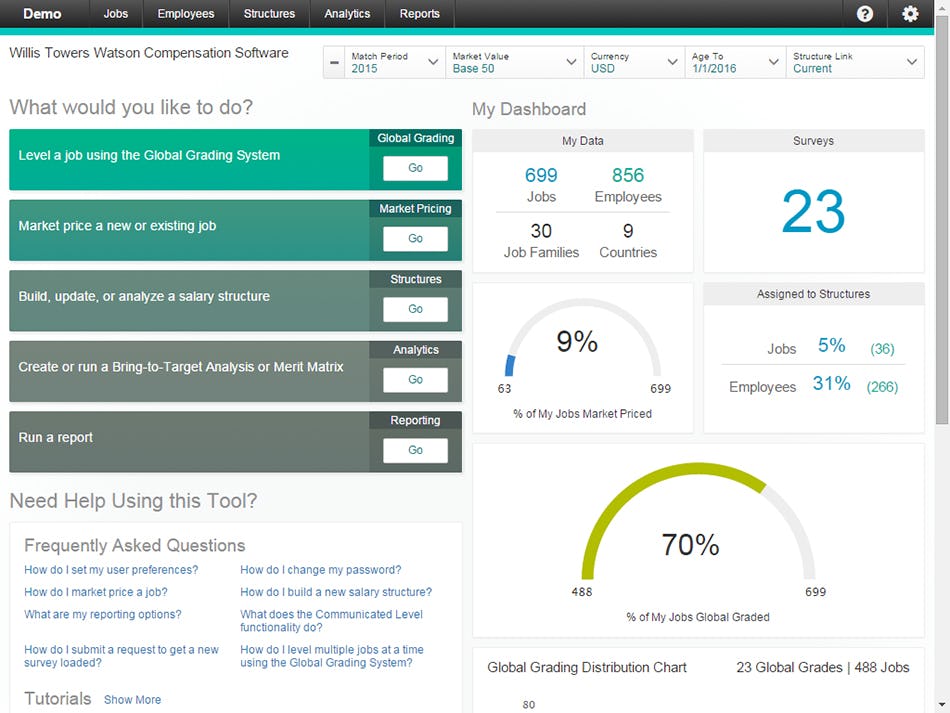Open the Jobs menu
The height and width of the screenshot is (713, 950).
click(x=115, y=14)
